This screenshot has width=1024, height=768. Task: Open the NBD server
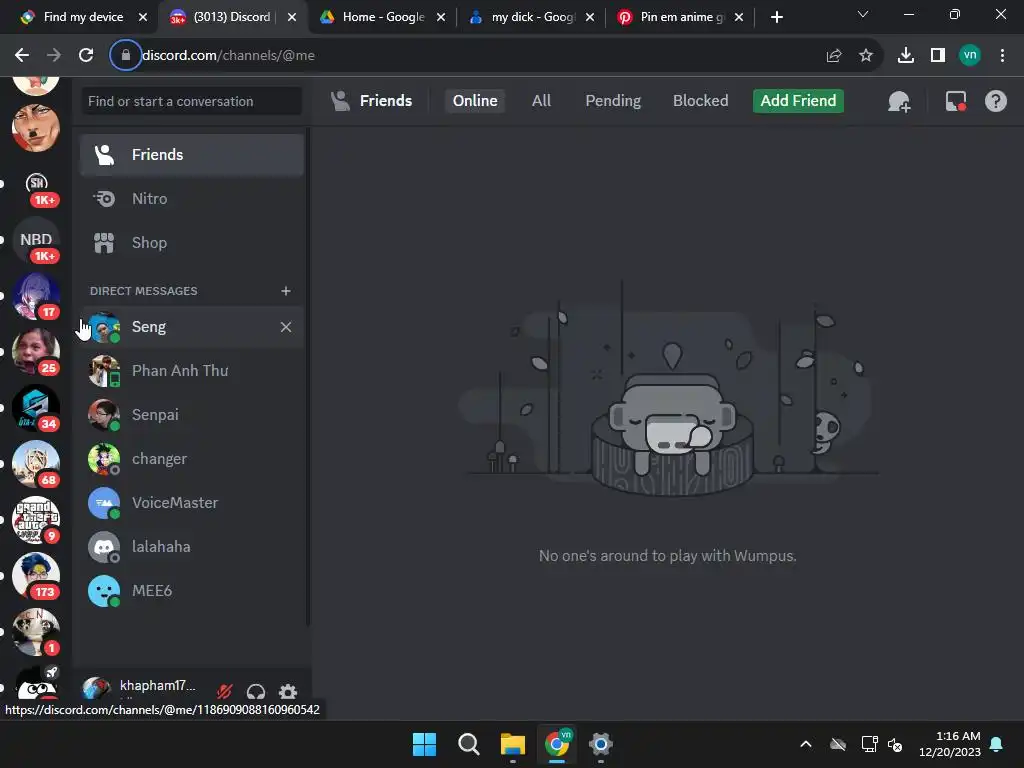pyautogui.click(x=36, y=240)
